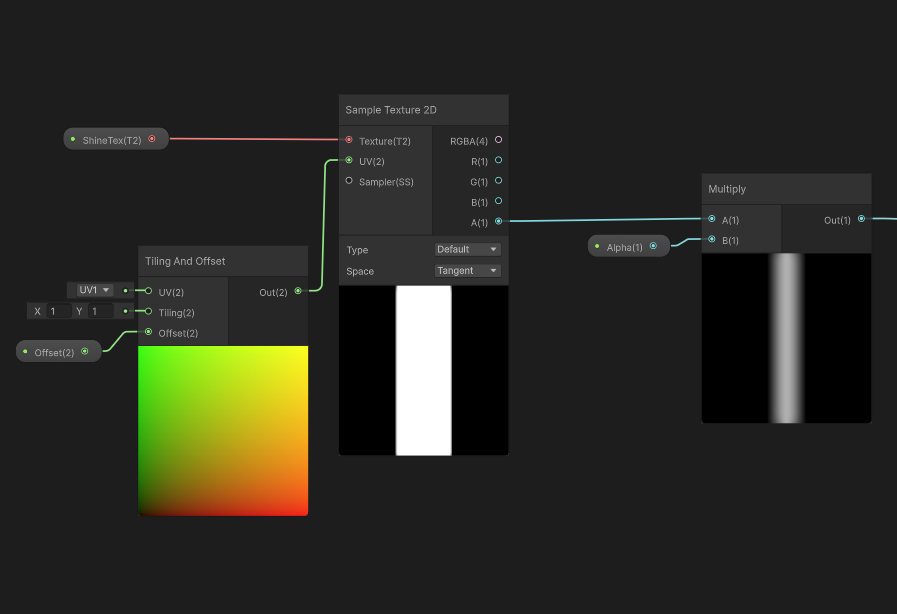This screenshot has height=614, width=897.
Task: Click the output dot on Offset(2) node
Action: 85,351
